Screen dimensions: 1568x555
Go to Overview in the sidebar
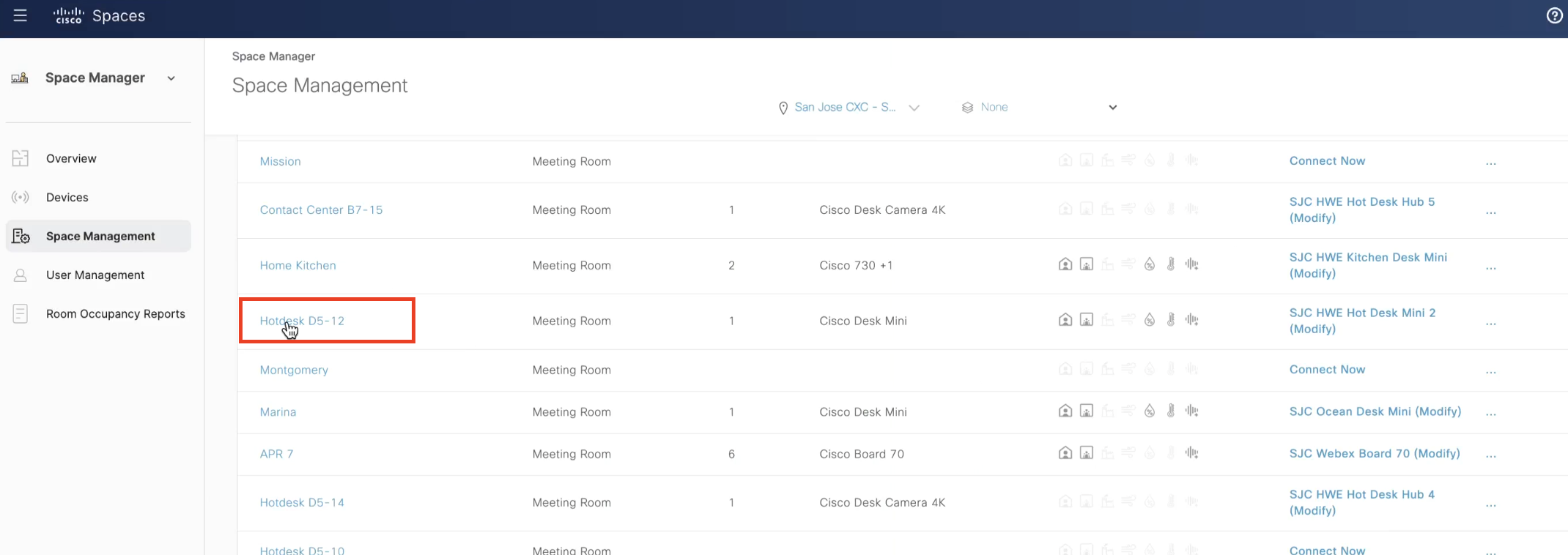click(71, 158)
